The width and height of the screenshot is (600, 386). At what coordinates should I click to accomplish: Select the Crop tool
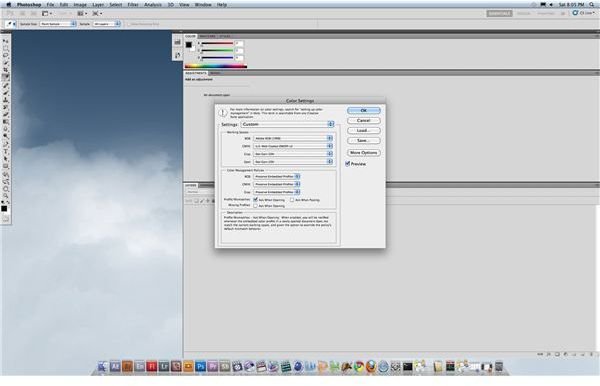(x=5, y=70)
